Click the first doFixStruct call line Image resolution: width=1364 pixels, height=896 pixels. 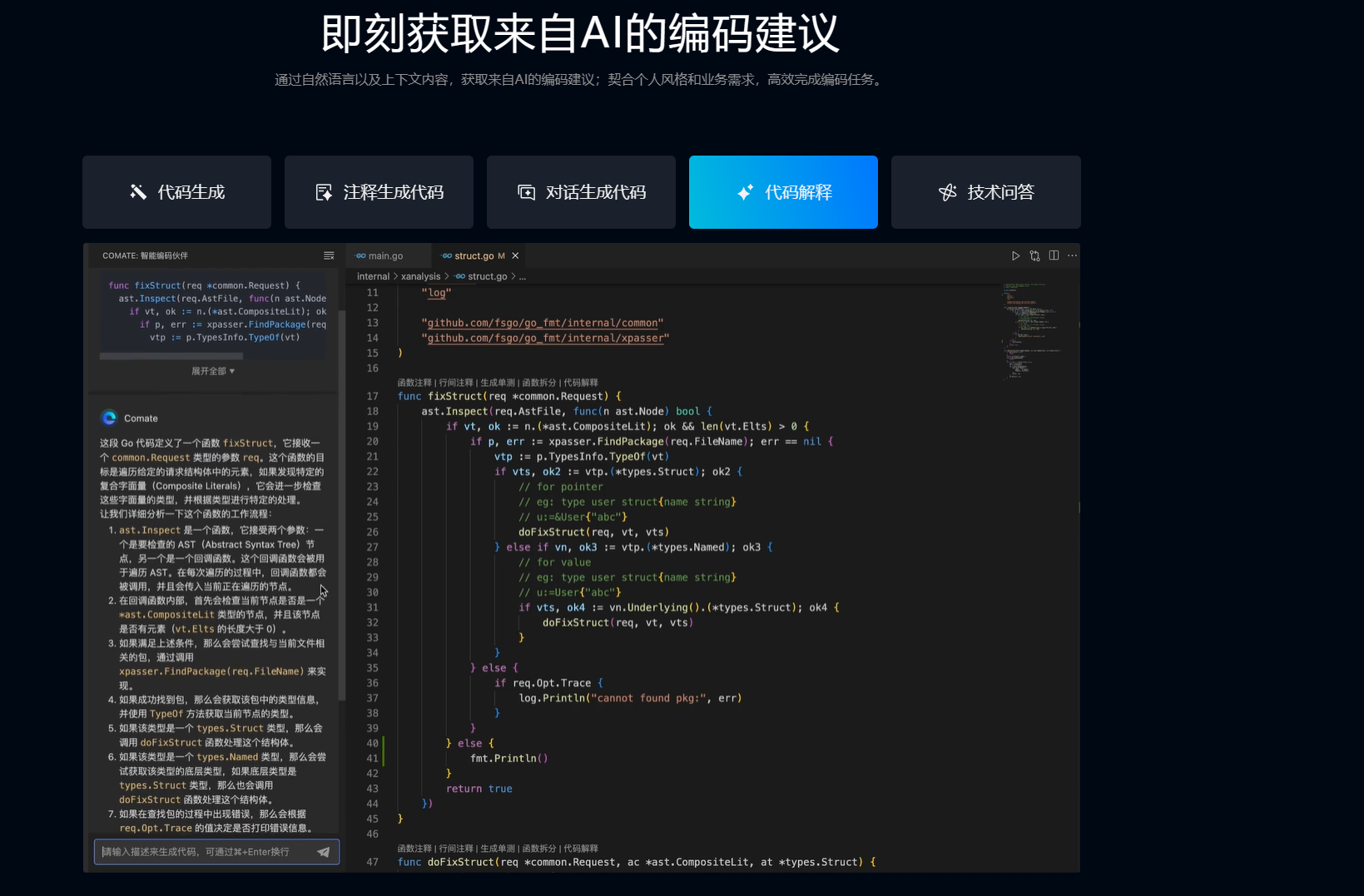(593, 532)
